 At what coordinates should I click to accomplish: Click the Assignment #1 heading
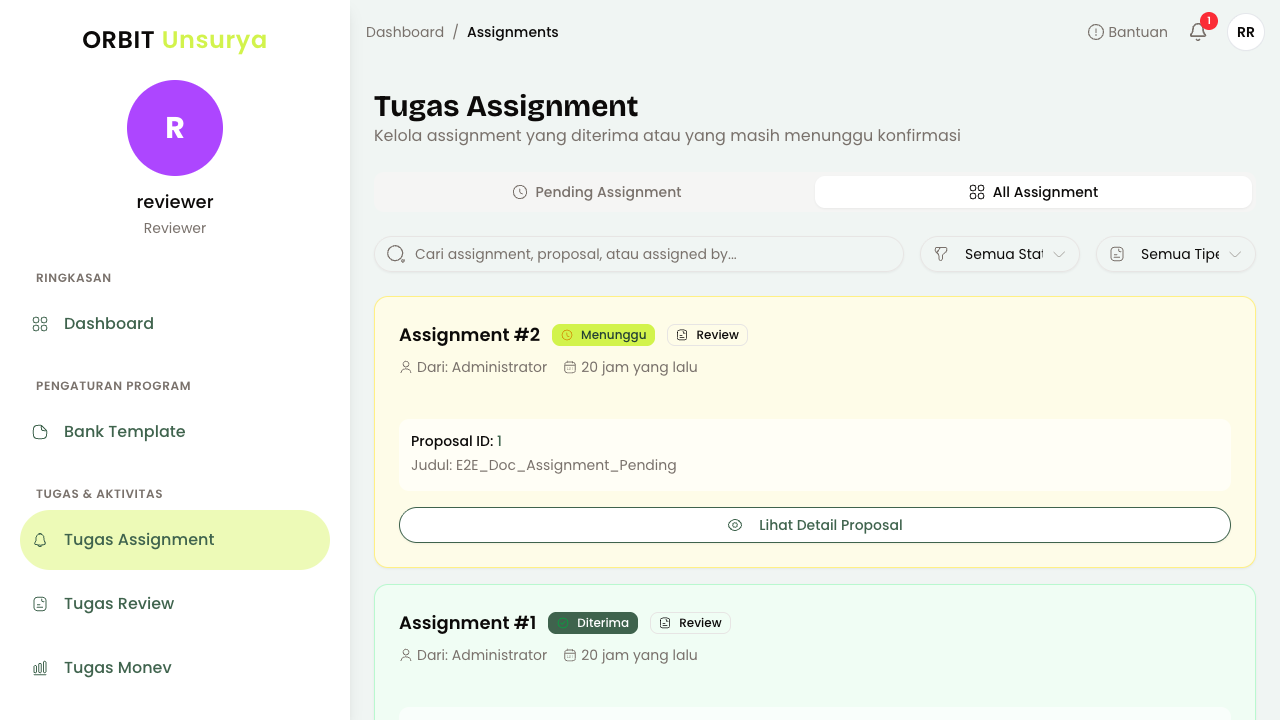click(467, 623)
